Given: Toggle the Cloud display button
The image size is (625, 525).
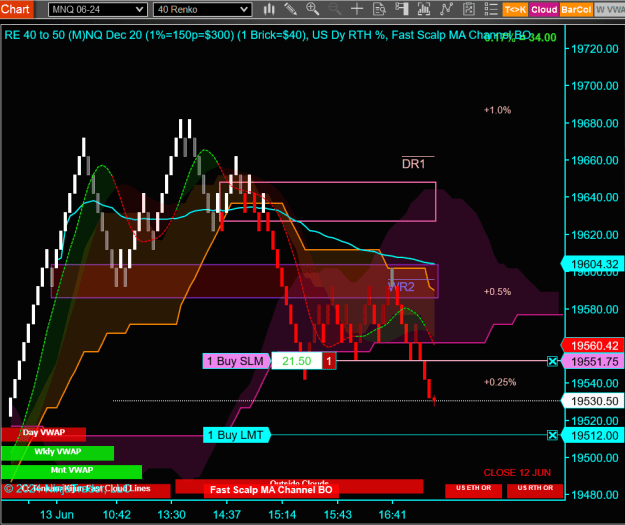Looking at the screenshot, I should pyautogui.click(x=544, y=10).
